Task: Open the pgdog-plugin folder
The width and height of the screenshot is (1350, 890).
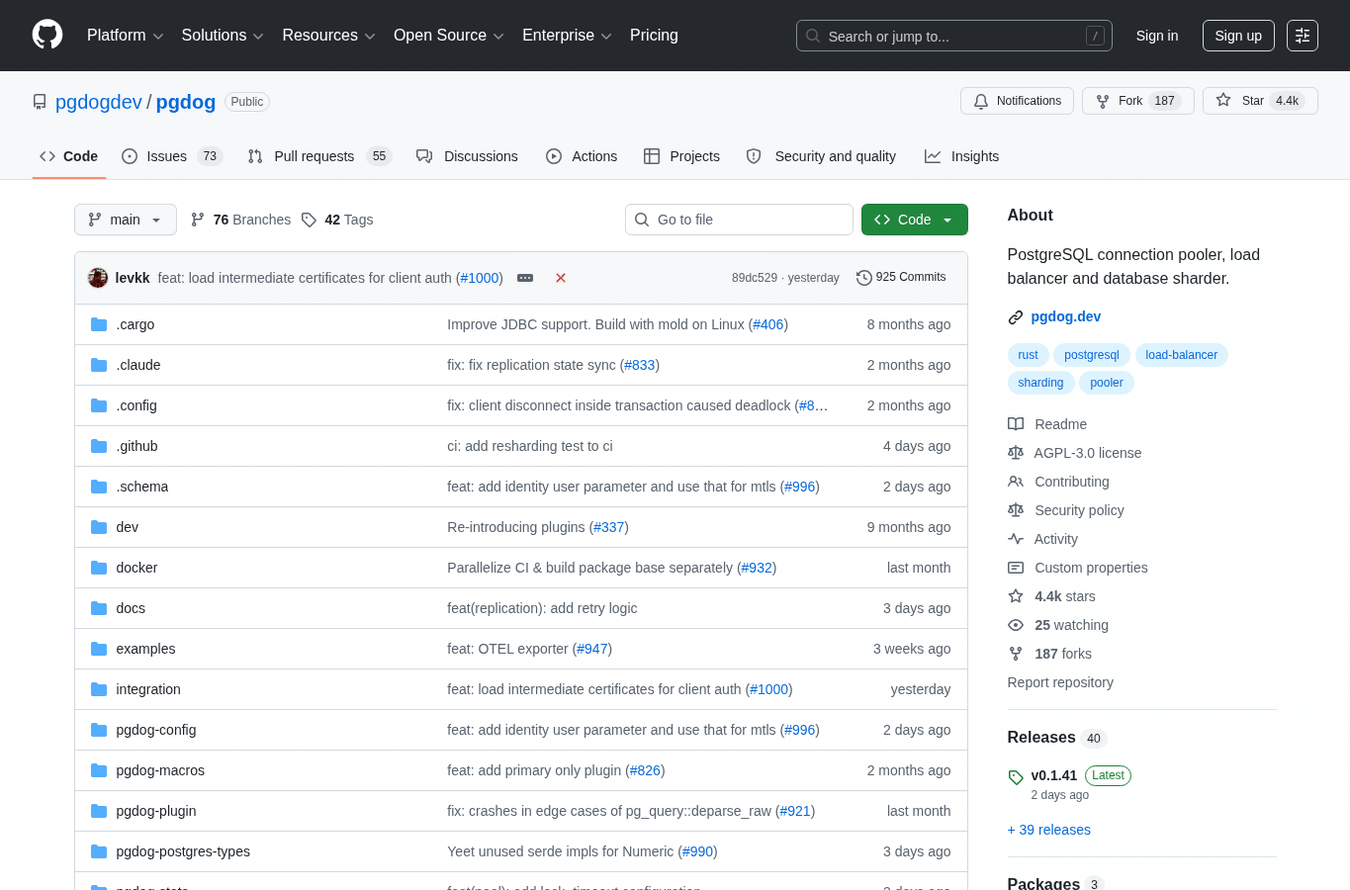Action: point(156,811)
